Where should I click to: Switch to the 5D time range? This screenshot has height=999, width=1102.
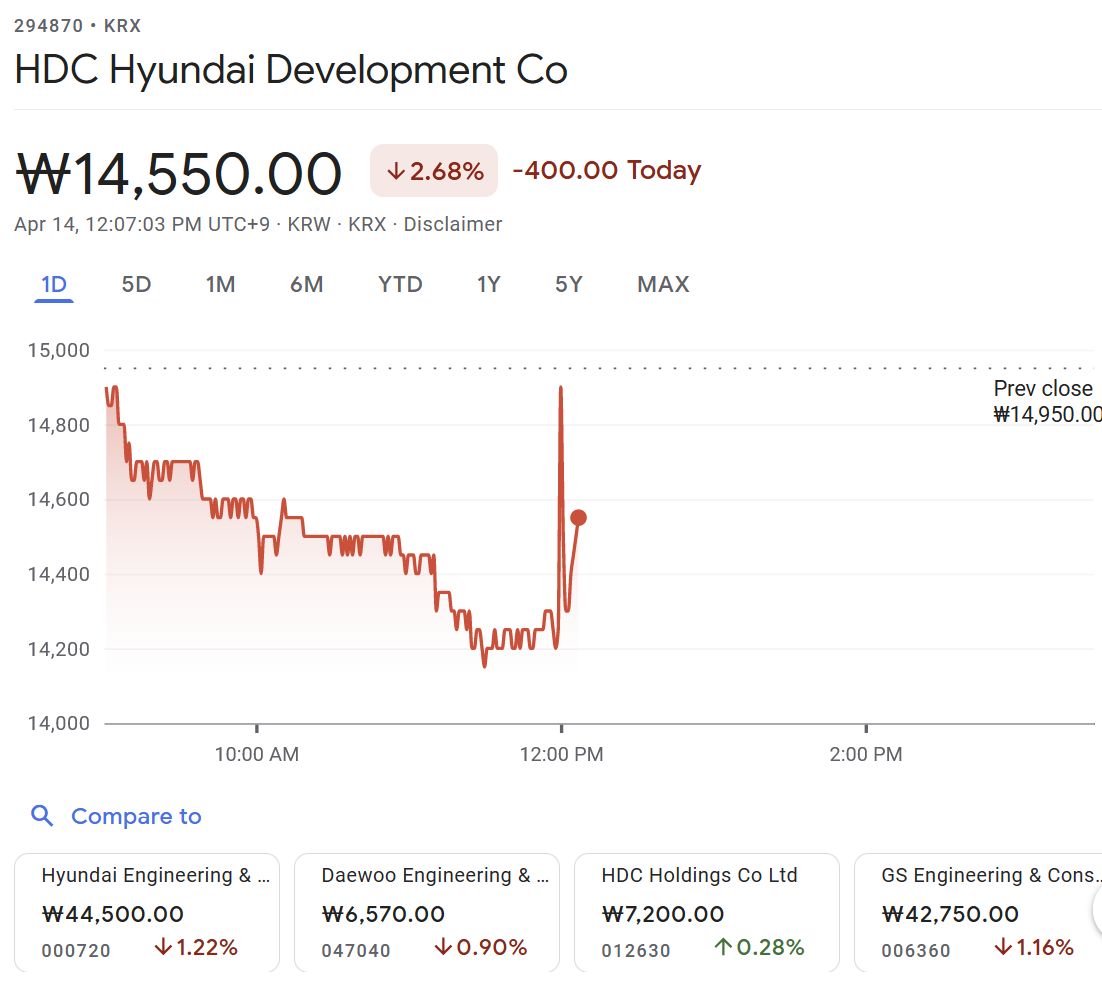tap(136, 285)
